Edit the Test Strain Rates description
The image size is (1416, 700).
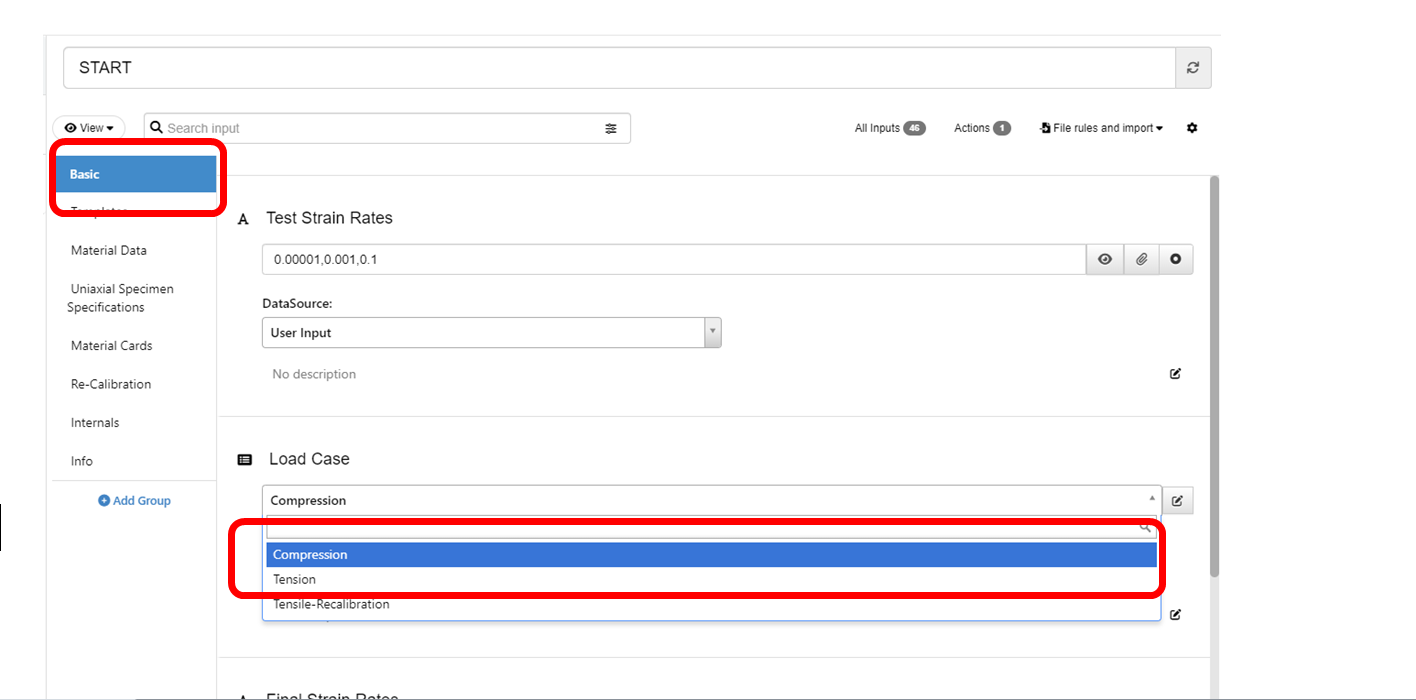(x=1175, y=374)
